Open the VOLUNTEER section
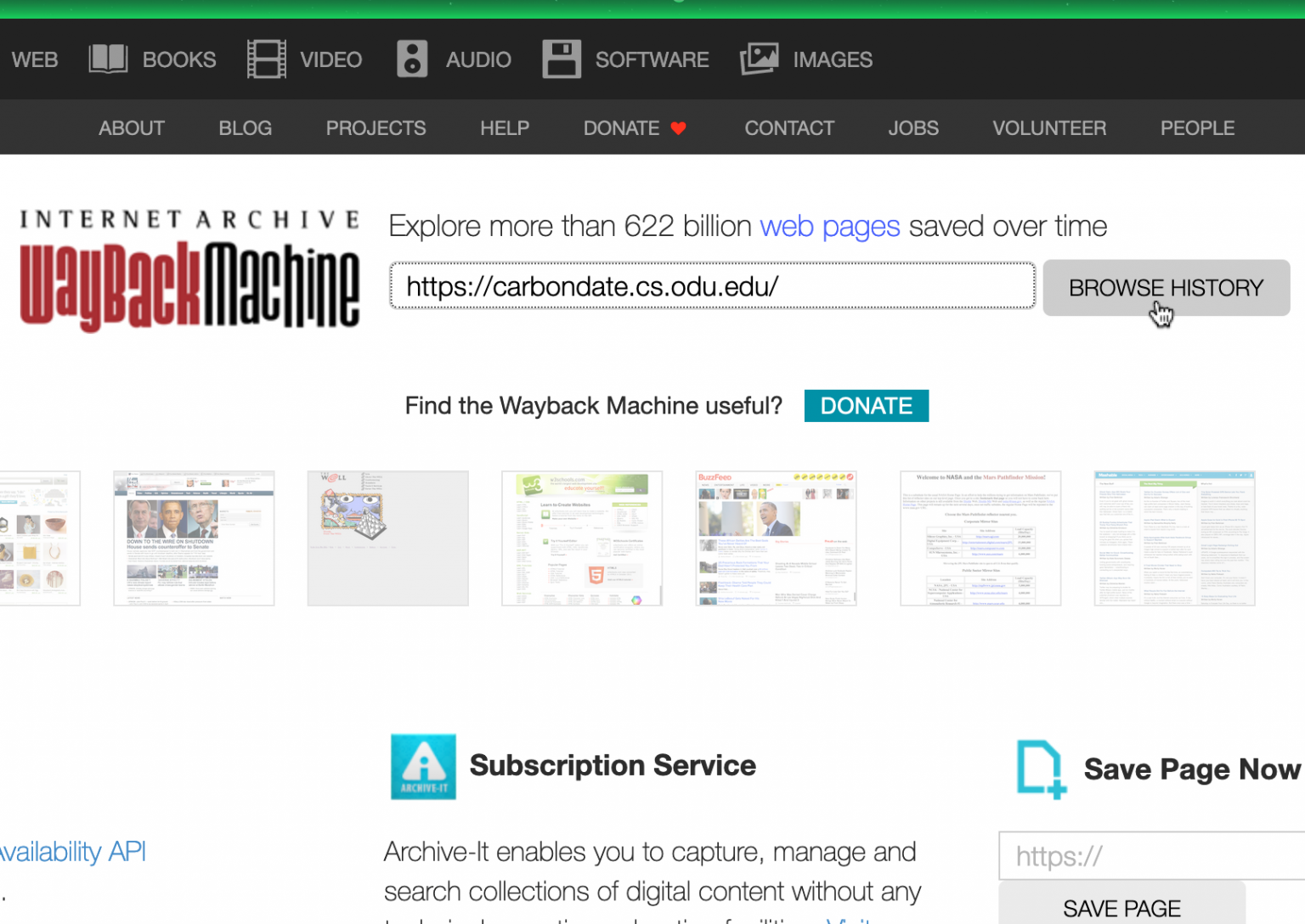The height and width of the screenshot is (924, 1305). pos(1049,127)
